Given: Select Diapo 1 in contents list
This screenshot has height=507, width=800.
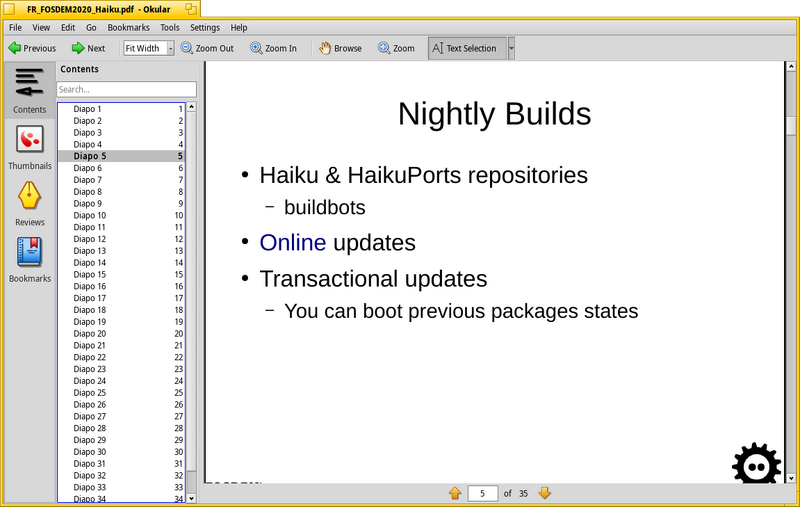Looking at the screenshot, I should click(x=121, y=109).
